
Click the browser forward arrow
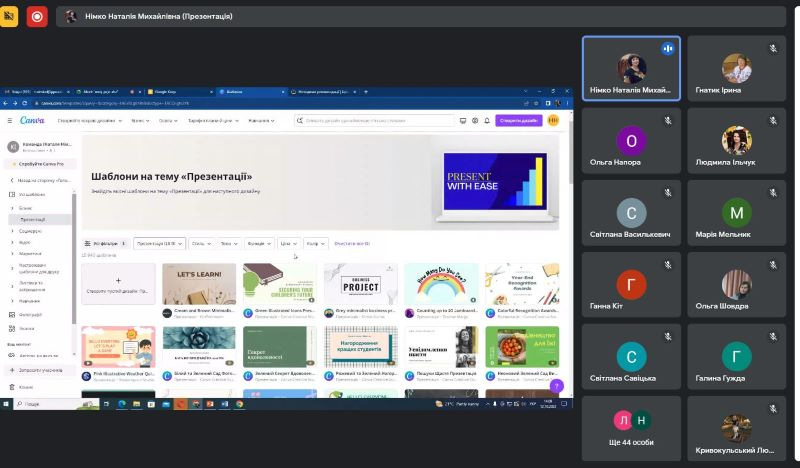pyautogui.click(x=15, y=103)
